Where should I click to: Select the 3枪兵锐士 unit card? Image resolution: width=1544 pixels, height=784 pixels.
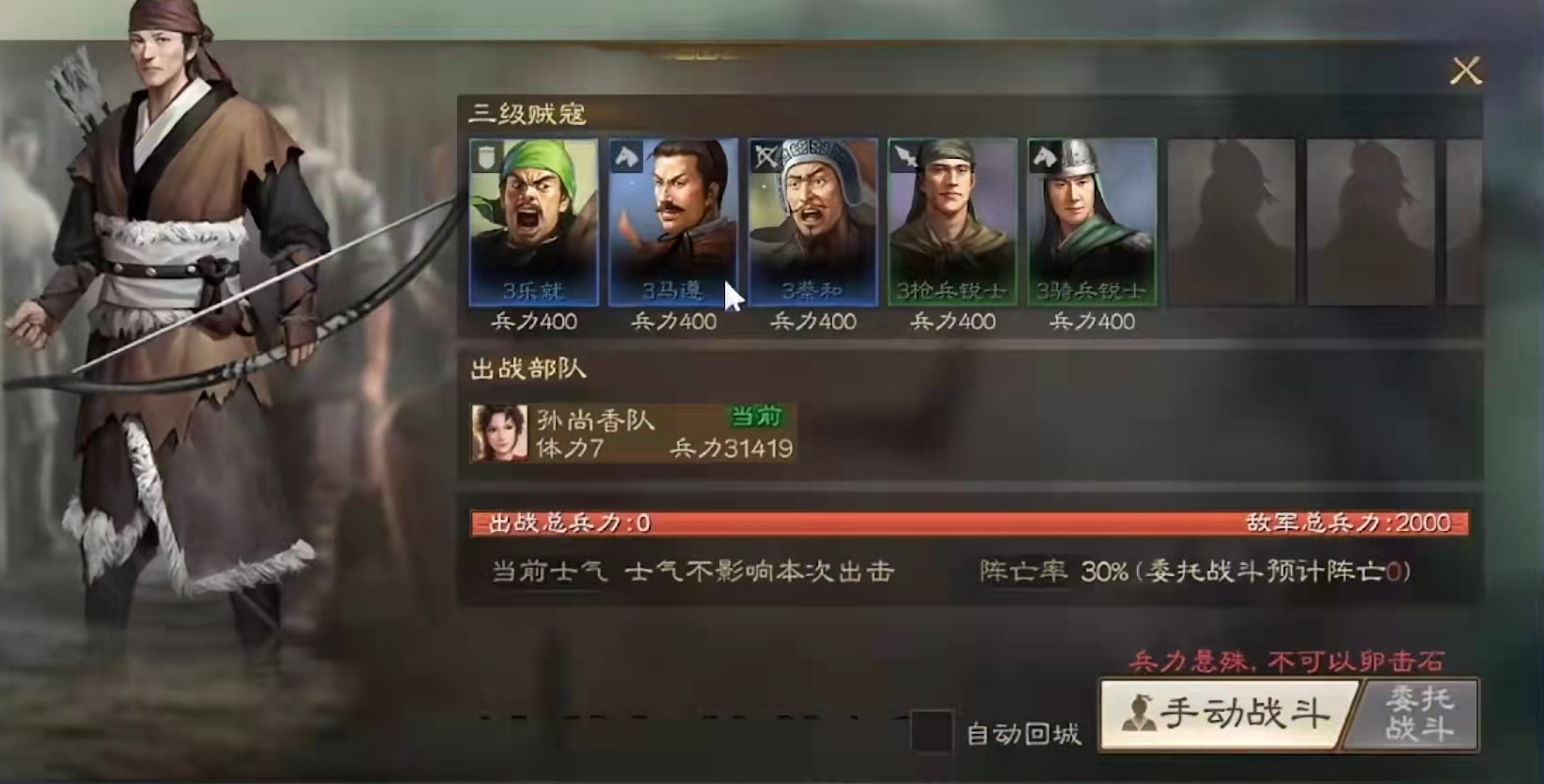[953, 222]
